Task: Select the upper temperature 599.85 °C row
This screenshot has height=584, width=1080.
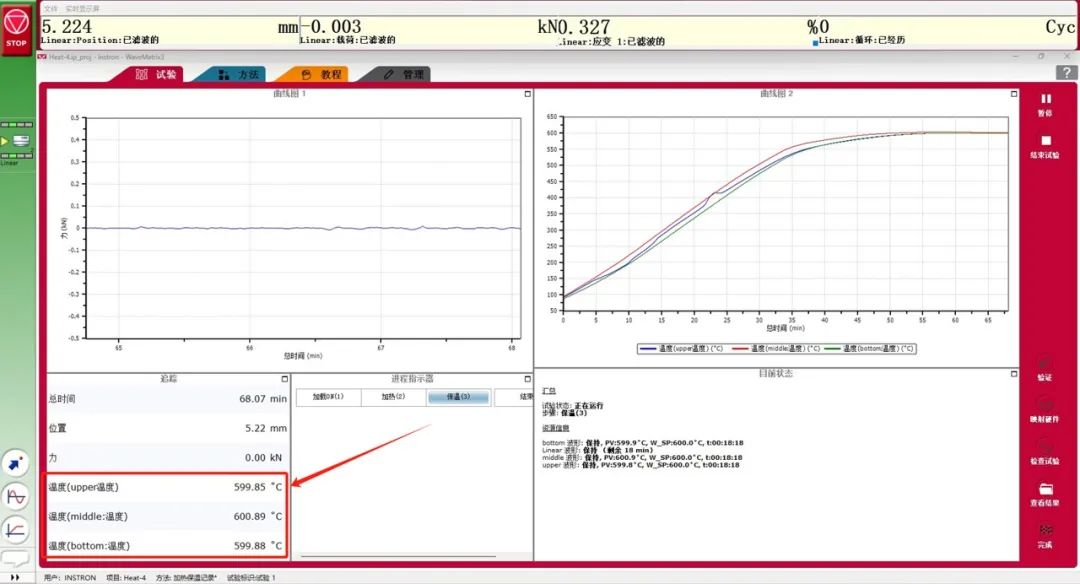Action: pyautogui.click(x=167, y=487)
